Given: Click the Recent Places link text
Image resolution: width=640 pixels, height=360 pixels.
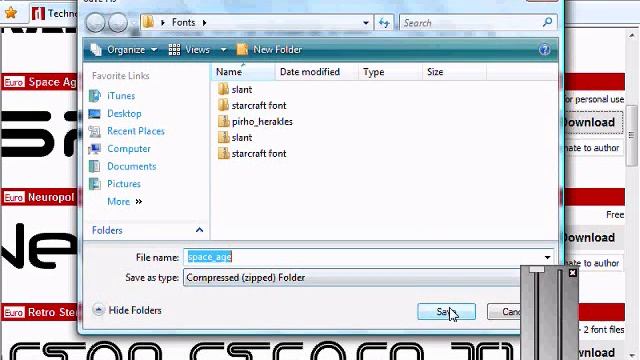Looking at the screenshot, I should (136, 131).
